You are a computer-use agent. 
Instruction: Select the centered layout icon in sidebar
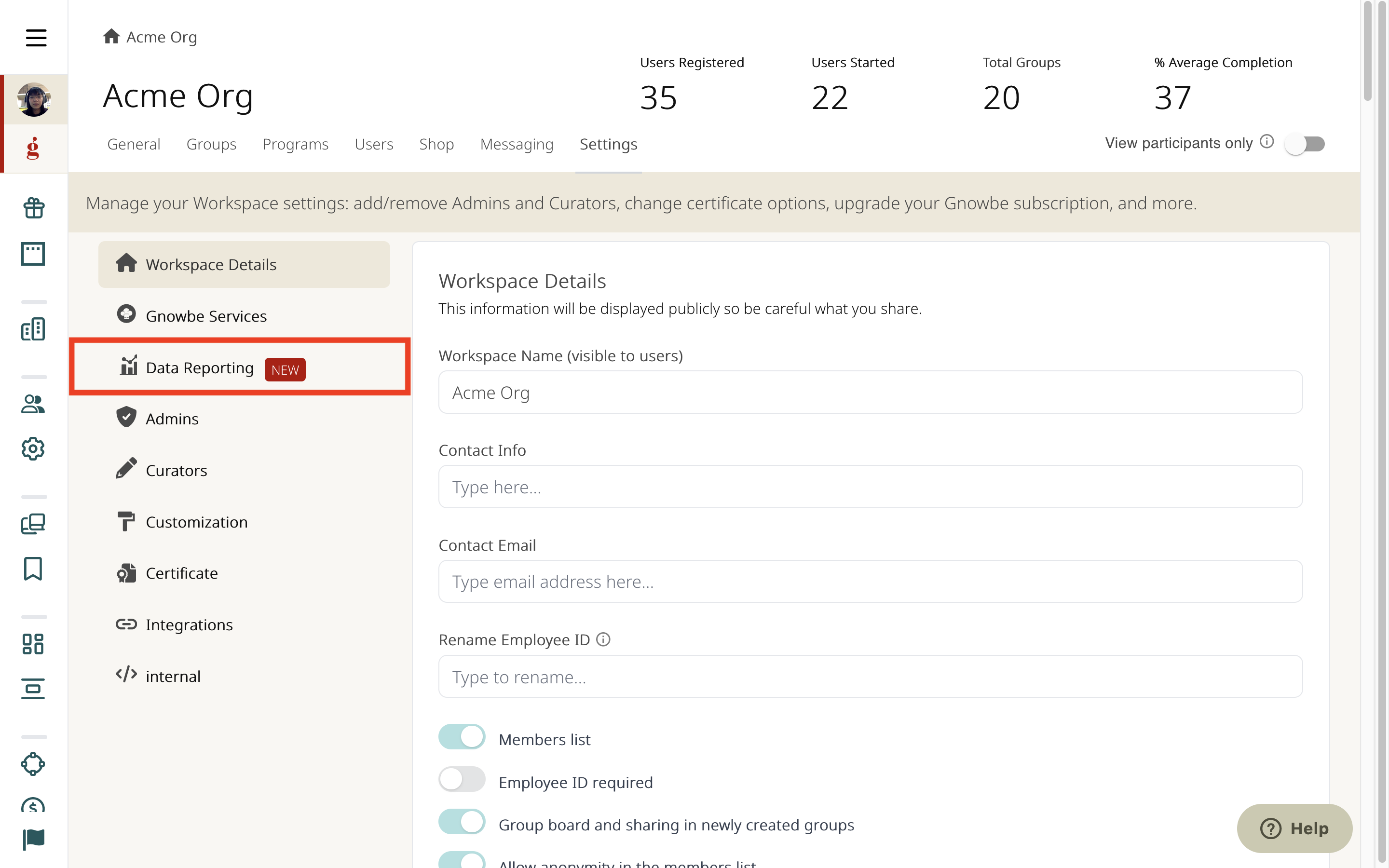pyautogui.click(x=33, y=689)
